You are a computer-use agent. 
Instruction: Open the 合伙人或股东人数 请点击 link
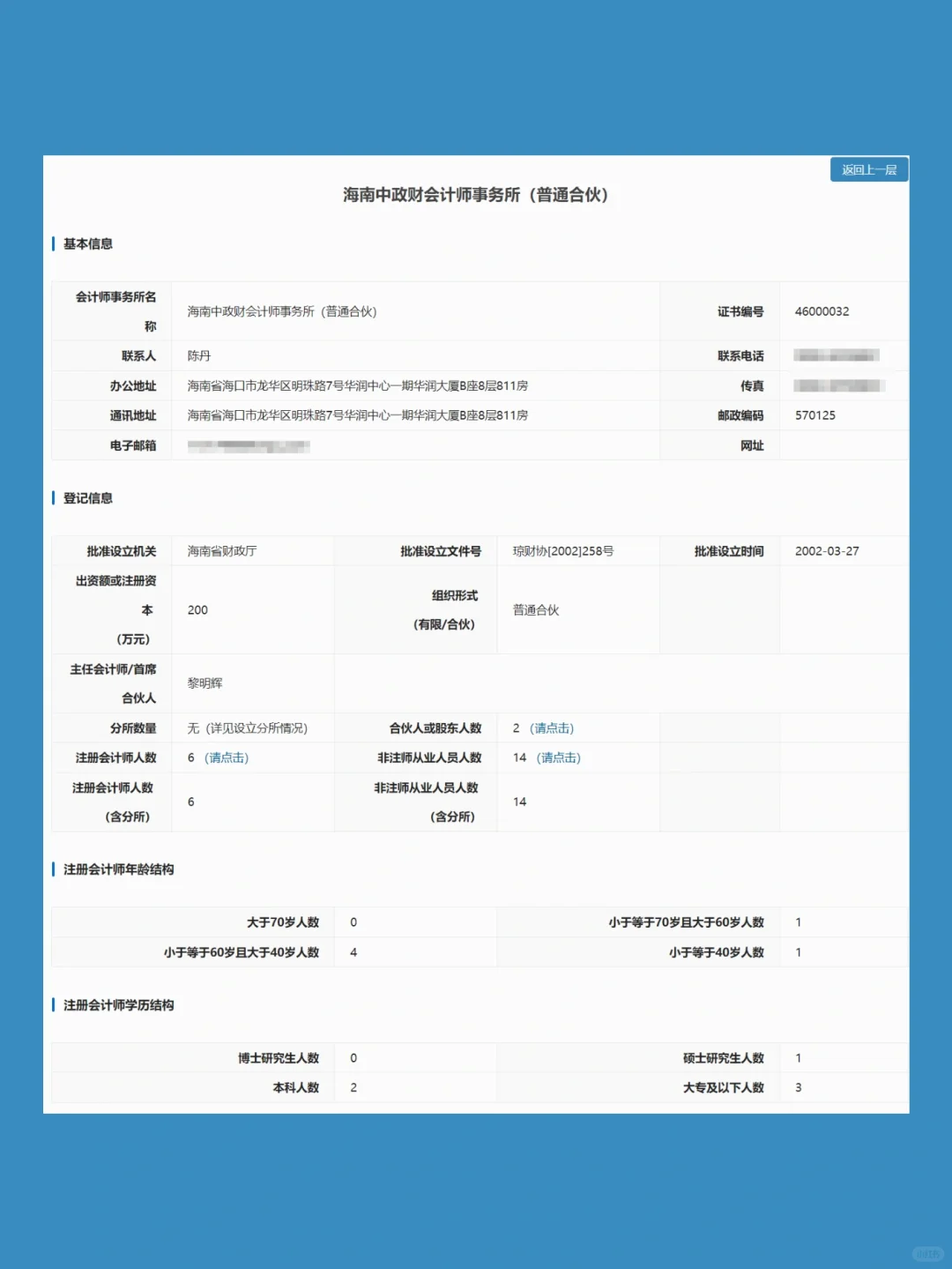point(552,728)
